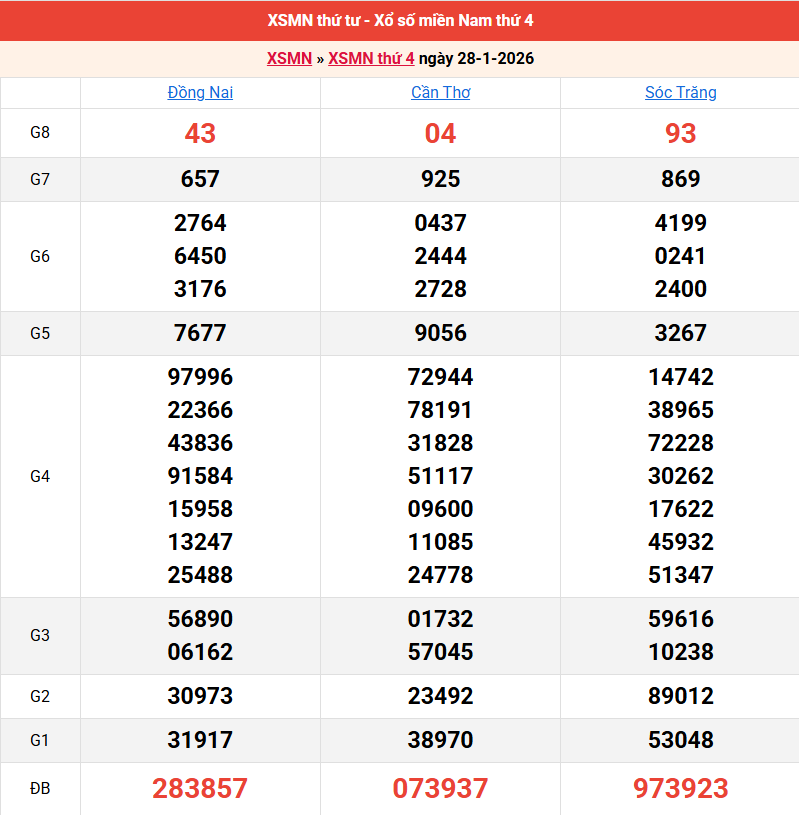Click the XSMN thứ 4 breadcrumb link

click(x=371, y=58)
